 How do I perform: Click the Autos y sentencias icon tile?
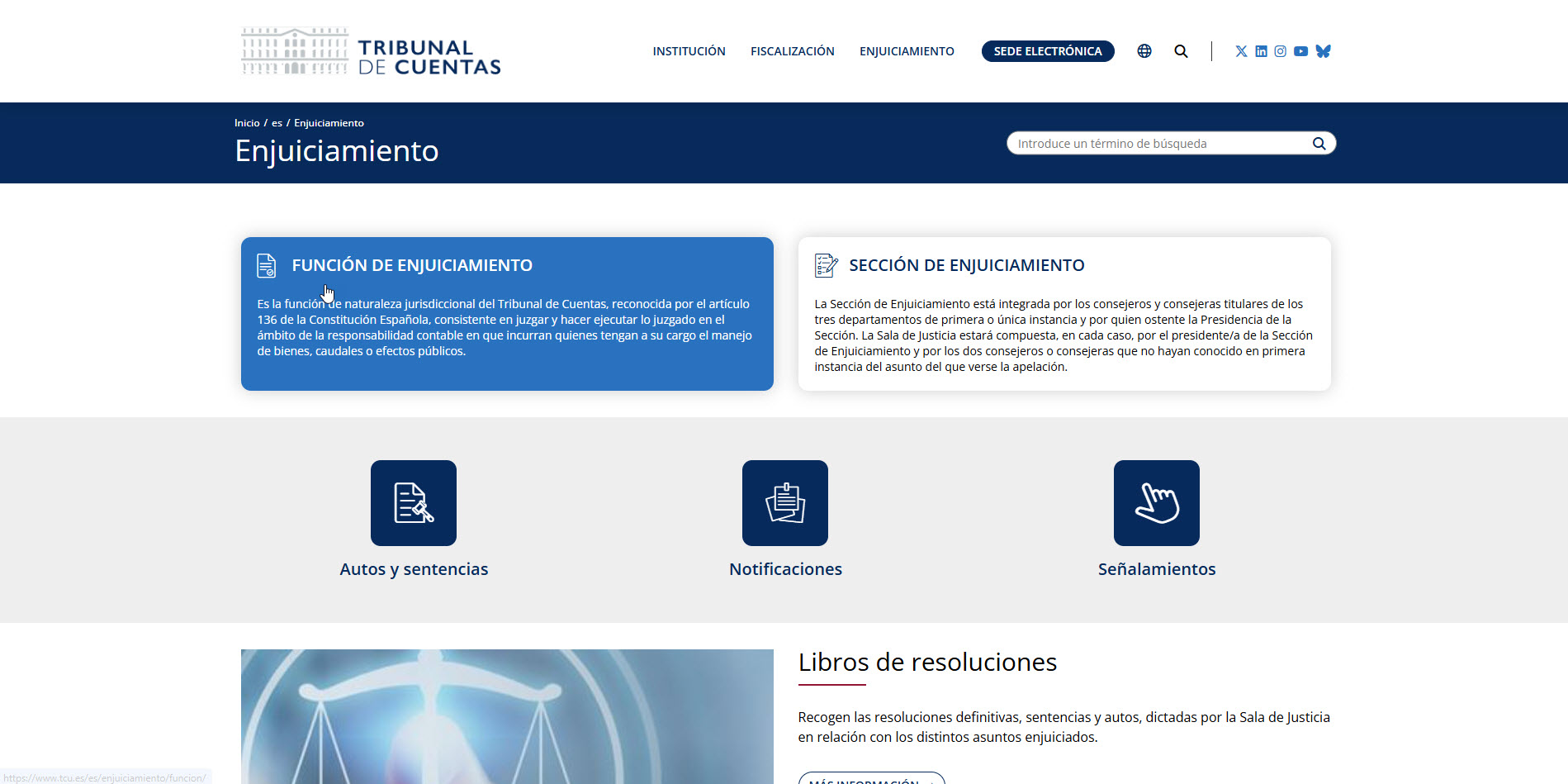tap(414, 503)
